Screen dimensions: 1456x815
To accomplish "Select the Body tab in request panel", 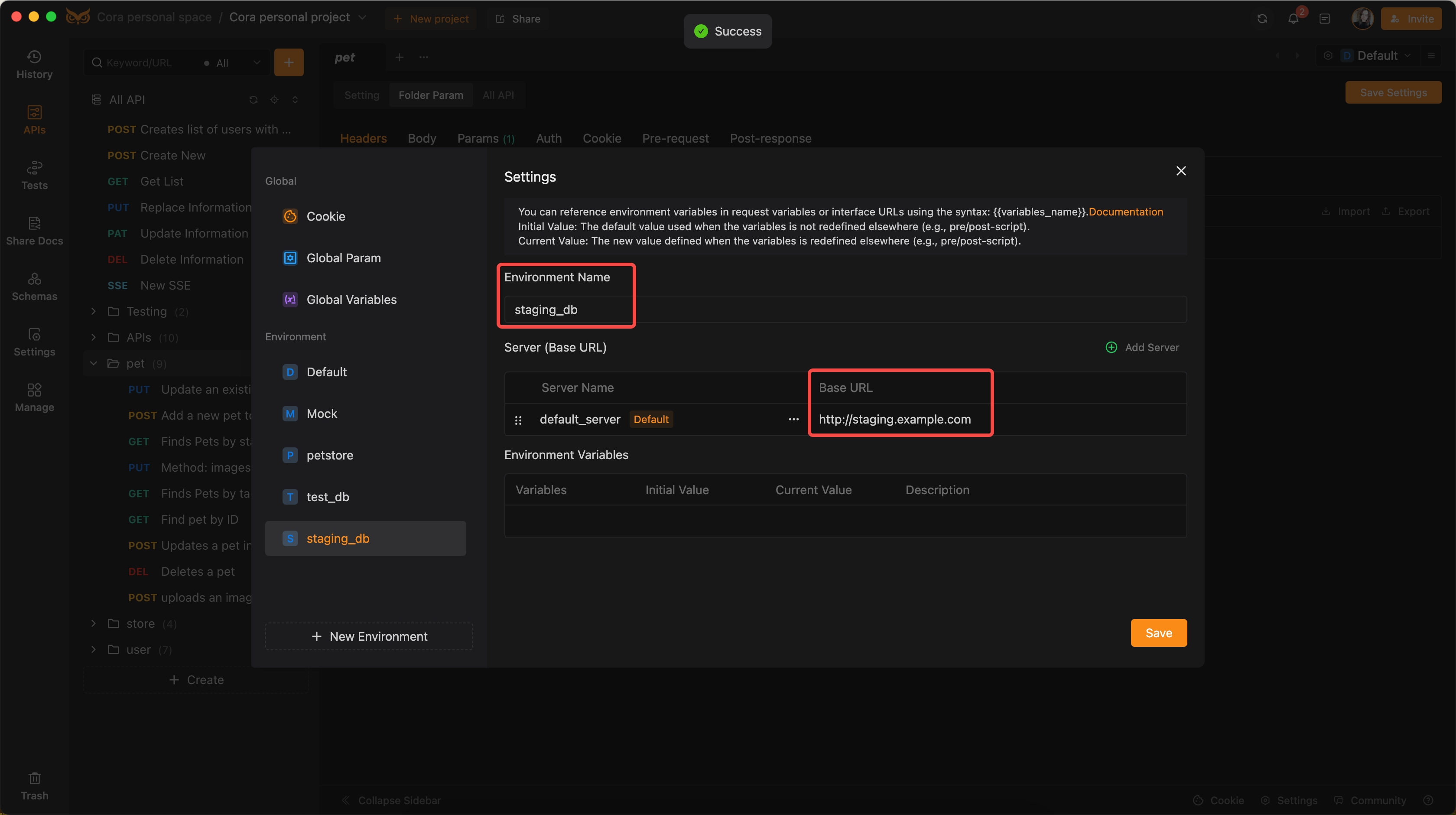I will pos(421,138).
